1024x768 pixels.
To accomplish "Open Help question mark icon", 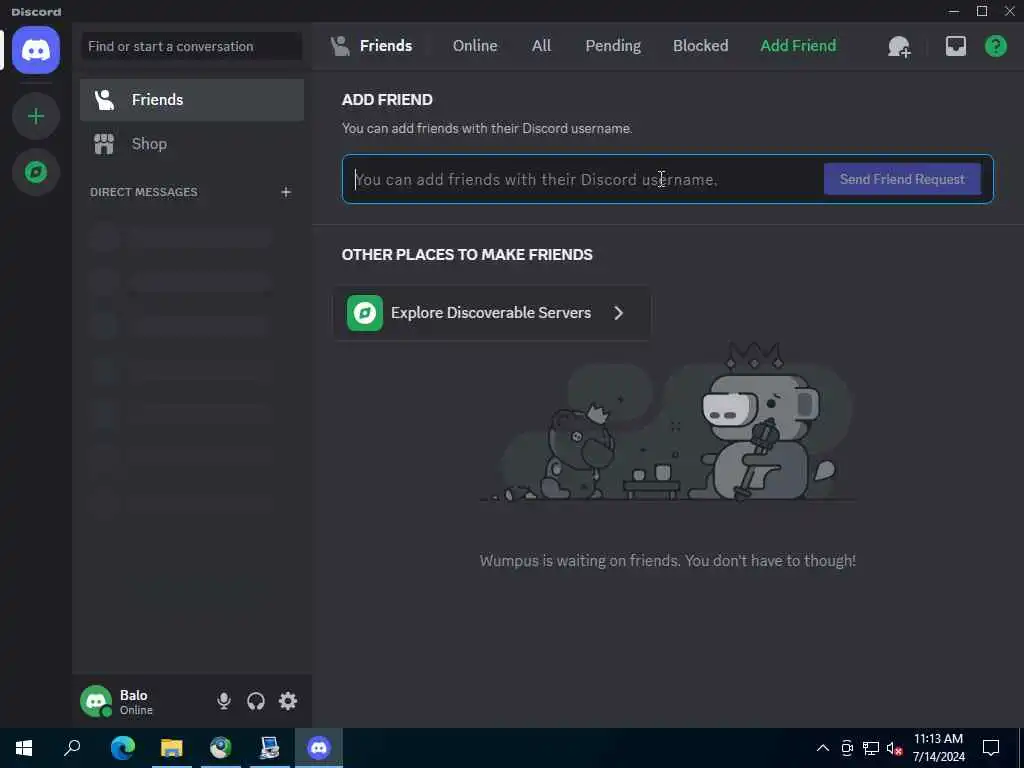I will click(995, 46).
